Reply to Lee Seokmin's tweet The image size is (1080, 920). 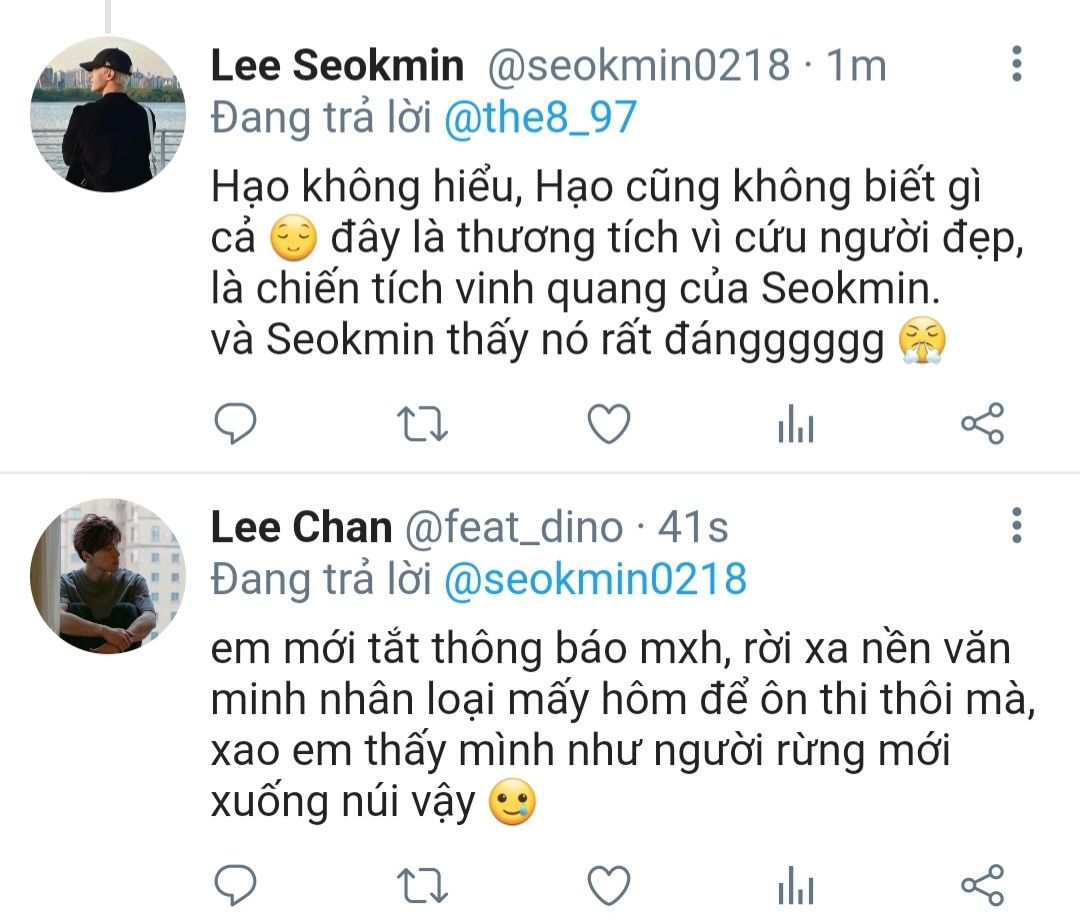pyautogui.click(x=236, y=422)
